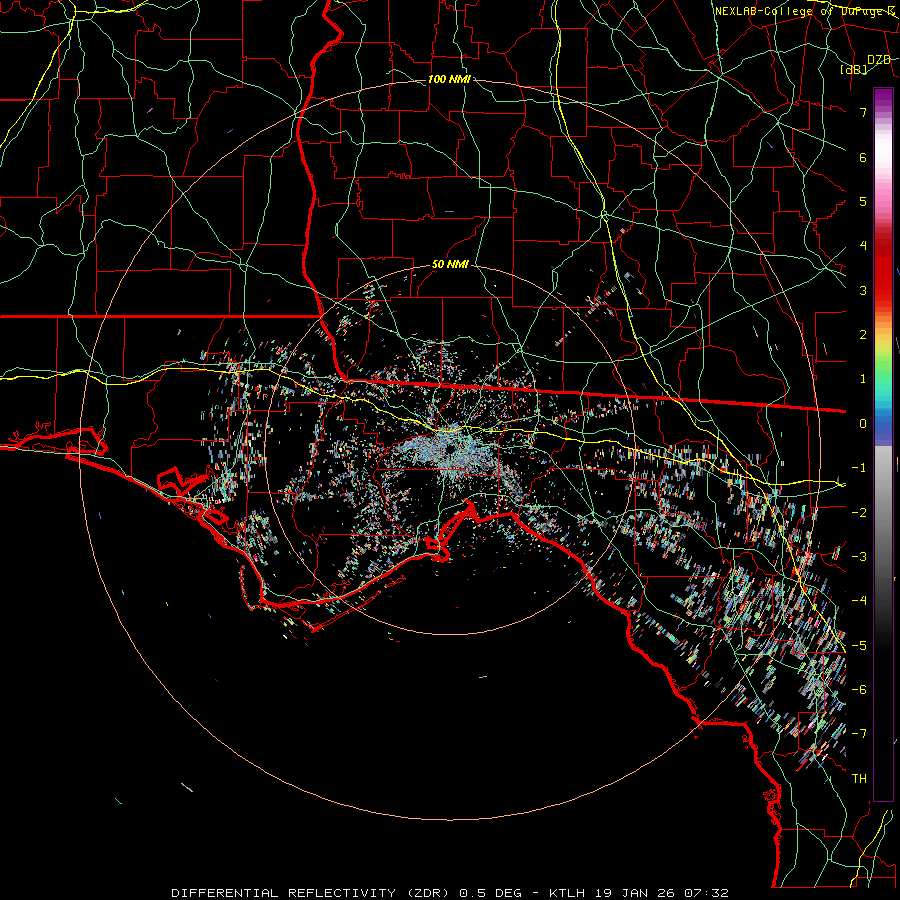Click the 2 value on the ZDR scale
900x900 pixels.
(x=863, y=335)
